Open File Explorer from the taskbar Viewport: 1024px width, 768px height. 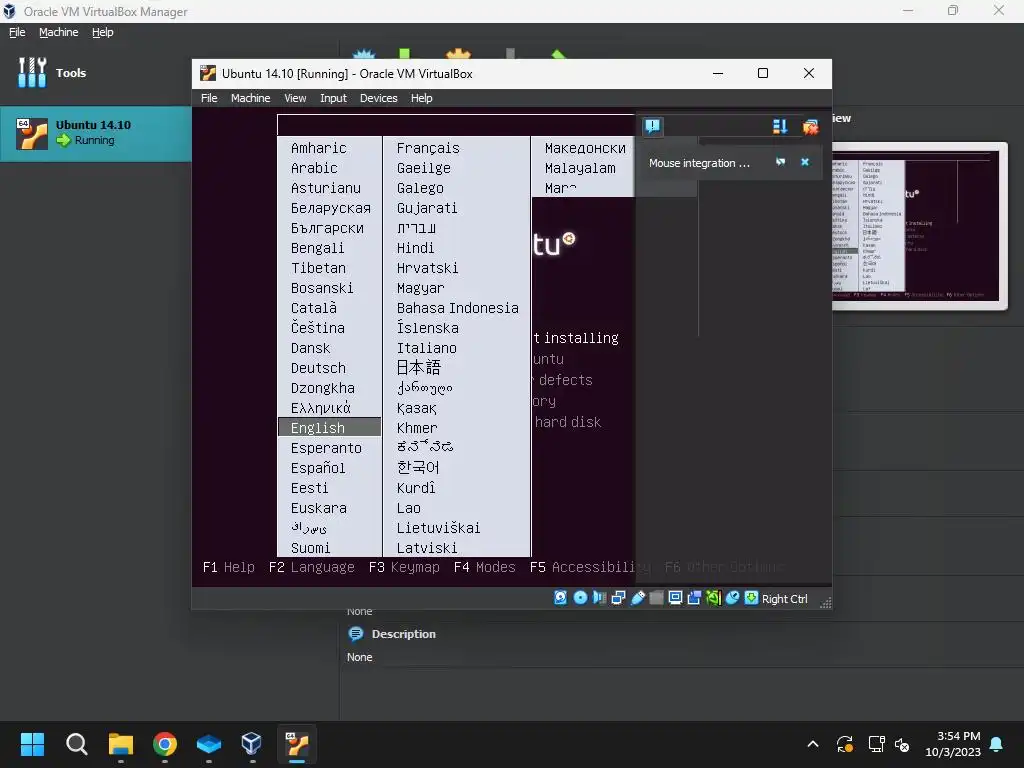point(121,744)
